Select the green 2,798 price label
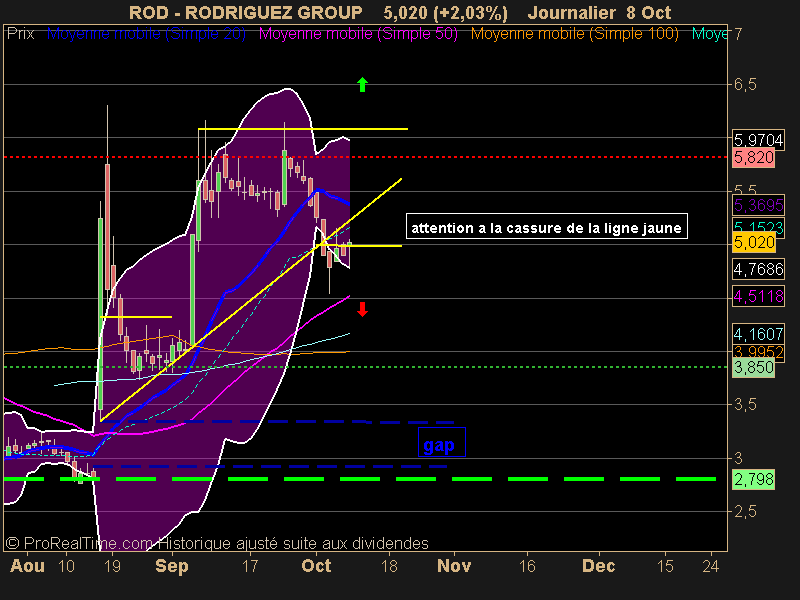This screenshot has height=600, width=800. pos(754,480)
